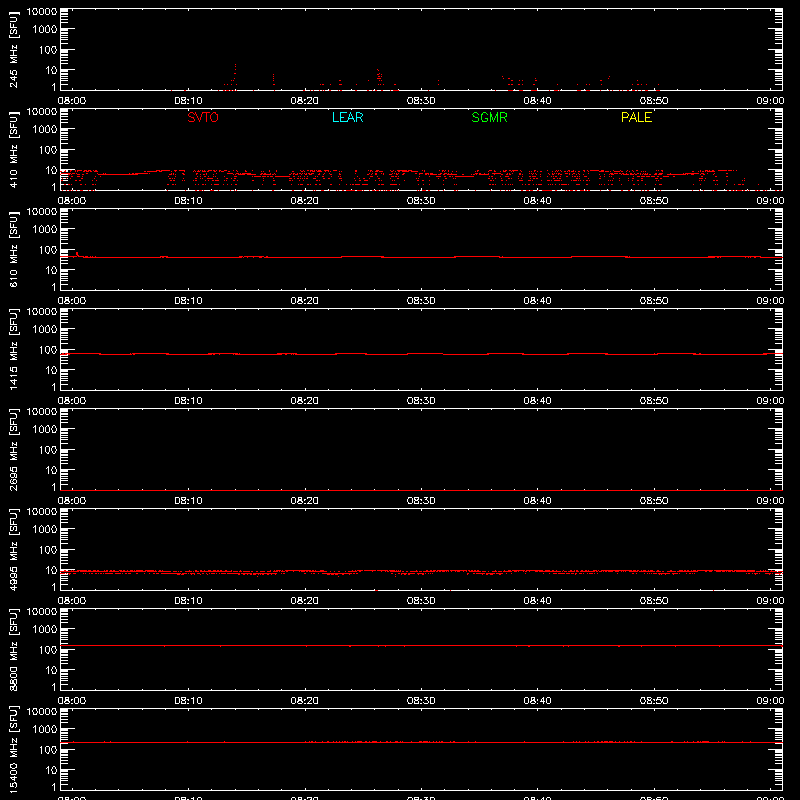
Task: Click 08:00 time label below 610 MHz panel
Action: pyautogui.click(x=72, y=301)
